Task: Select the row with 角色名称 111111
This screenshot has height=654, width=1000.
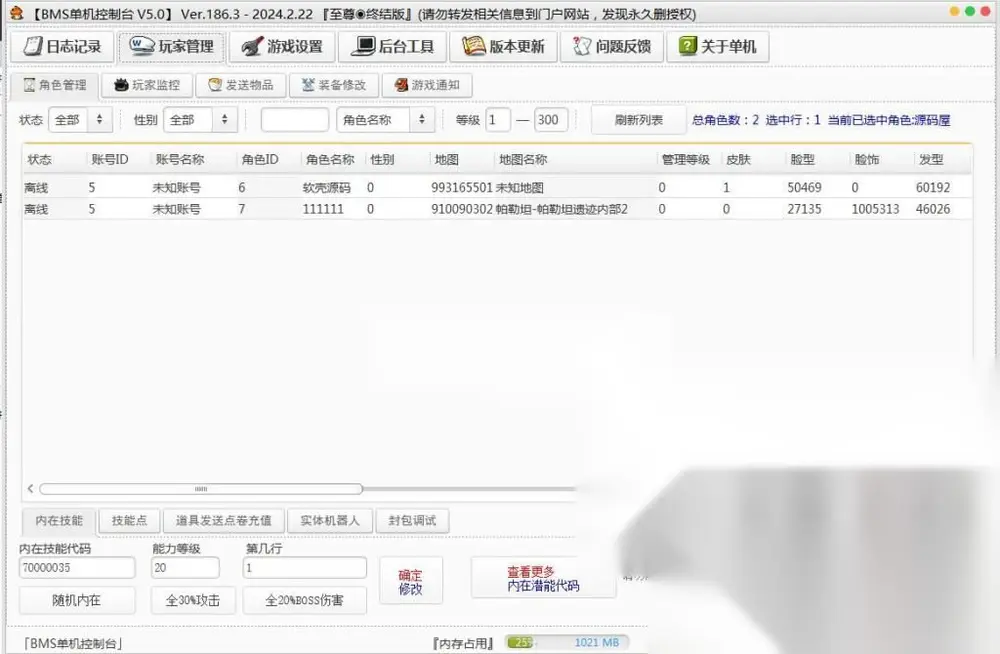Action: tap(497, 209)
